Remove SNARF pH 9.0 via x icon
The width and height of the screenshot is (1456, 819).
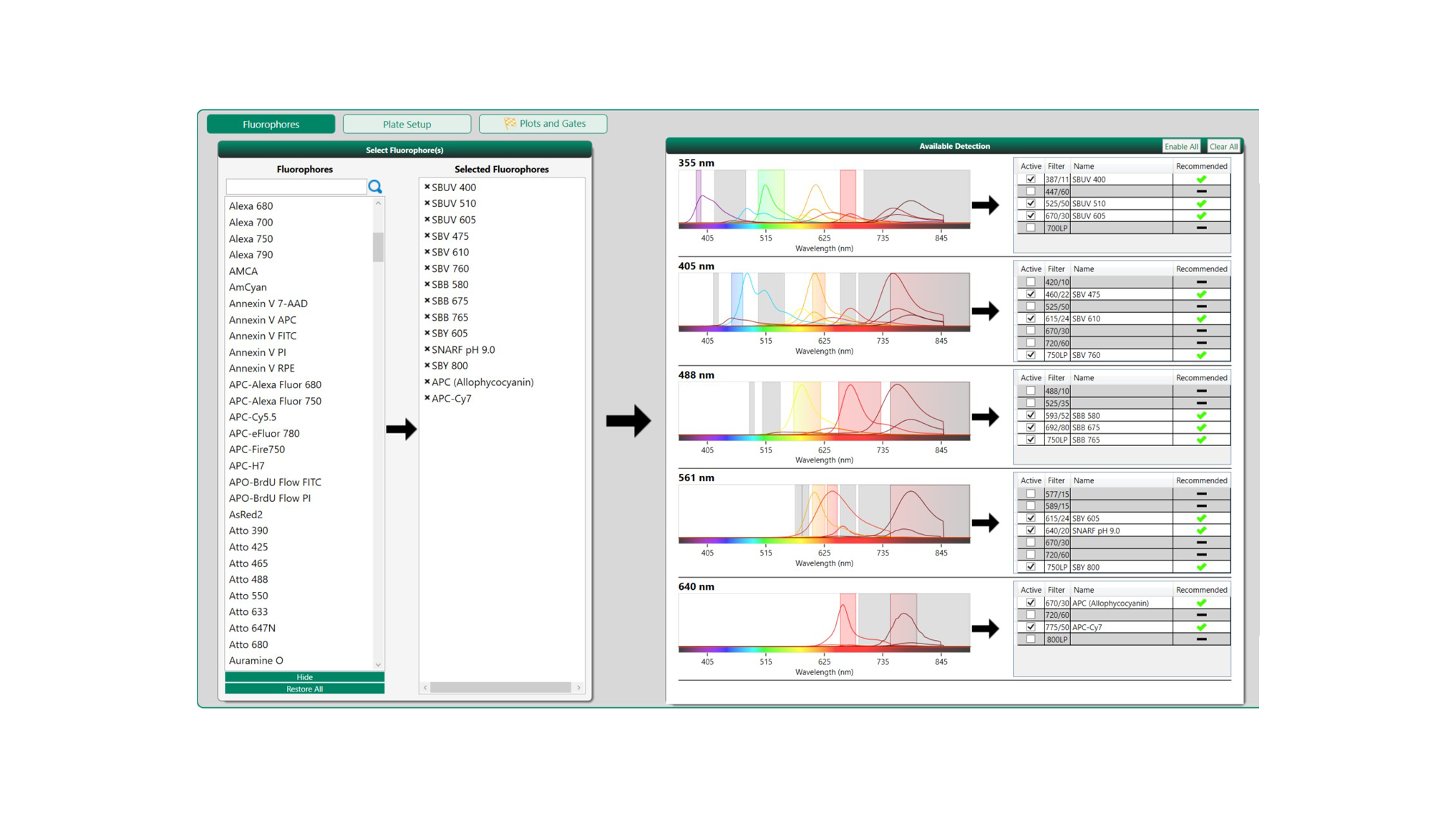(427, 349)
